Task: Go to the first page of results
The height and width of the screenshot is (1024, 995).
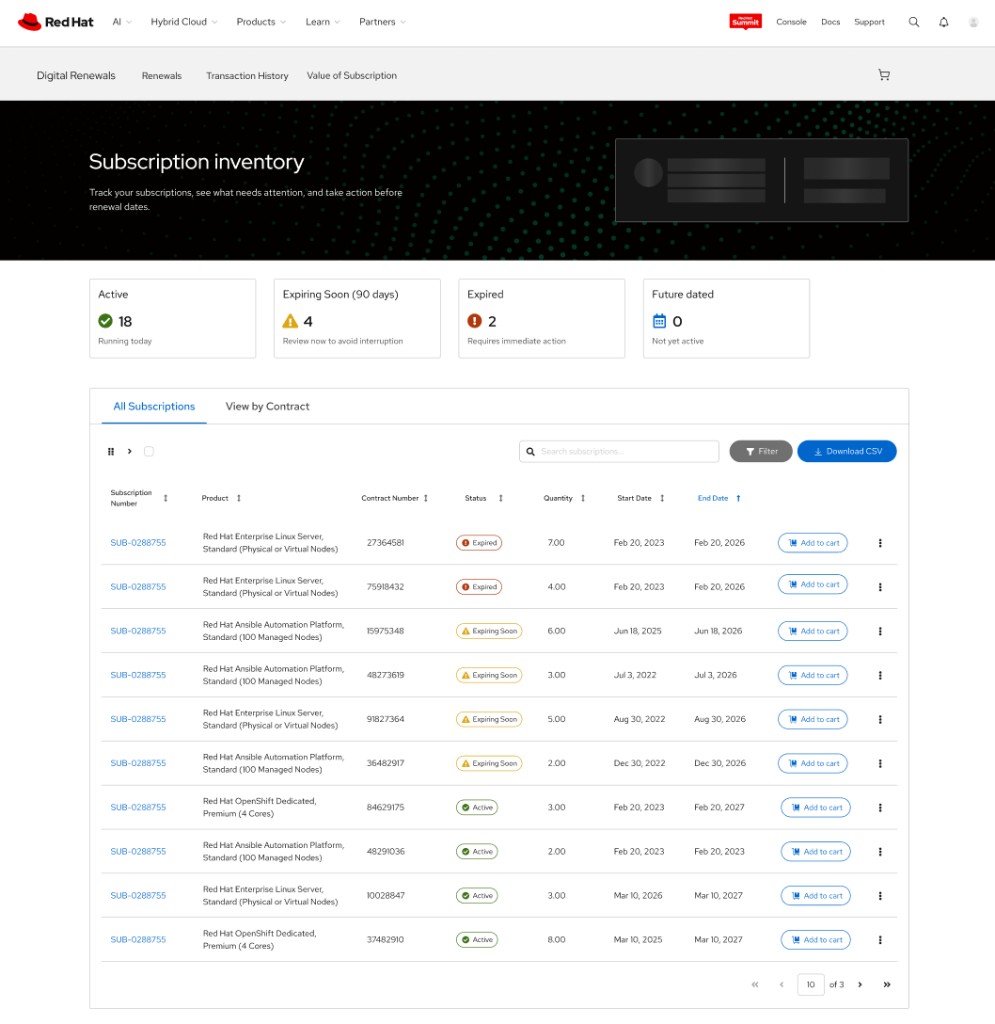Action: click(x=755, y=984)
